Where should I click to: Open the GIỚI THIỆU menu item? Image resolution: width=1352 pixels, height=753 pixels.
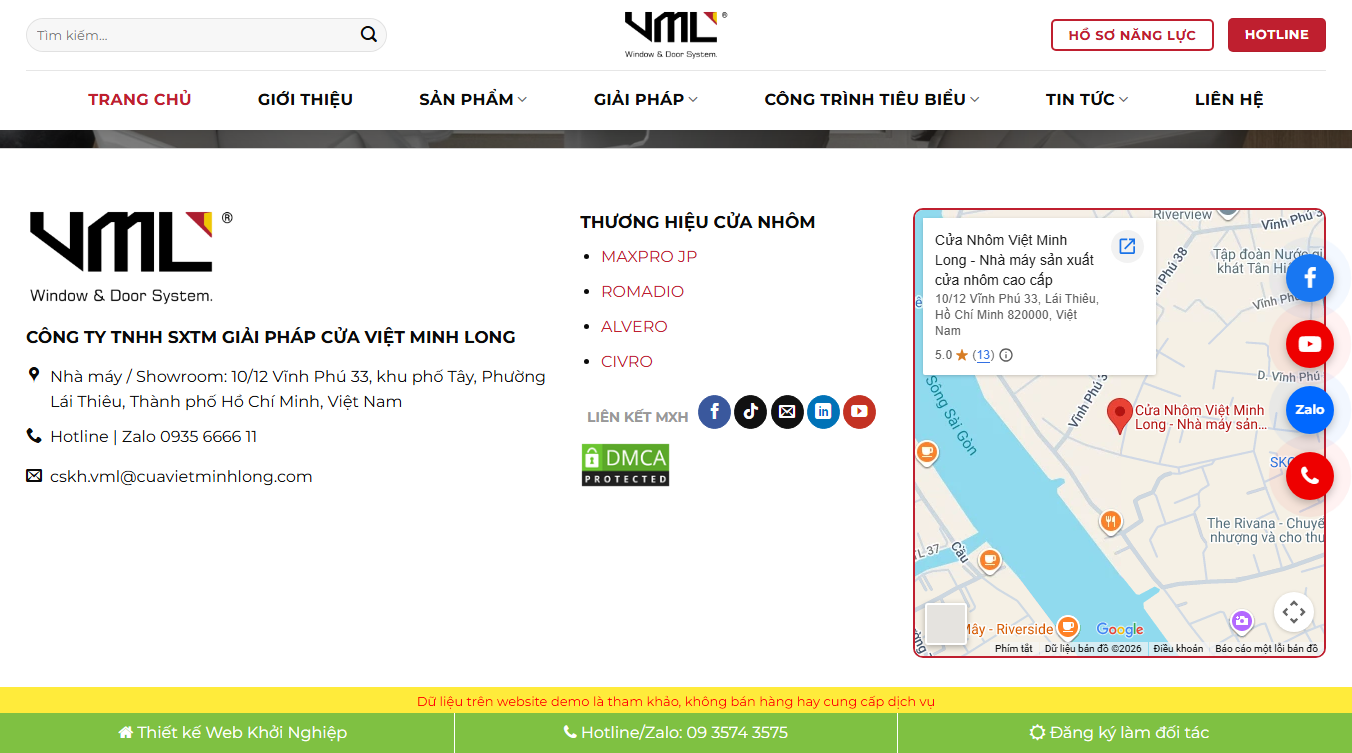[305, 99]
